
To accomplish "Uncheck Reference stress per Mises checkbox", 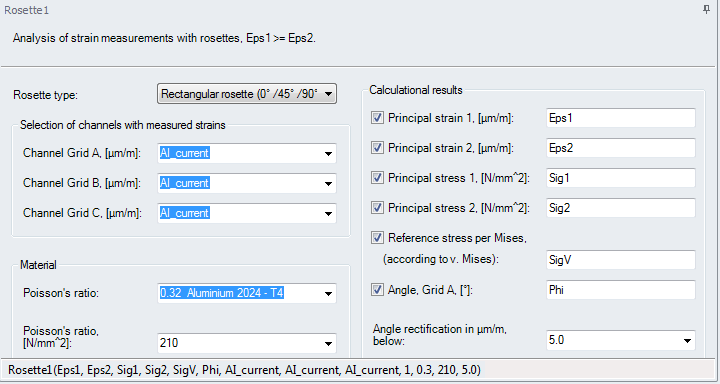I will click(377, 237).
